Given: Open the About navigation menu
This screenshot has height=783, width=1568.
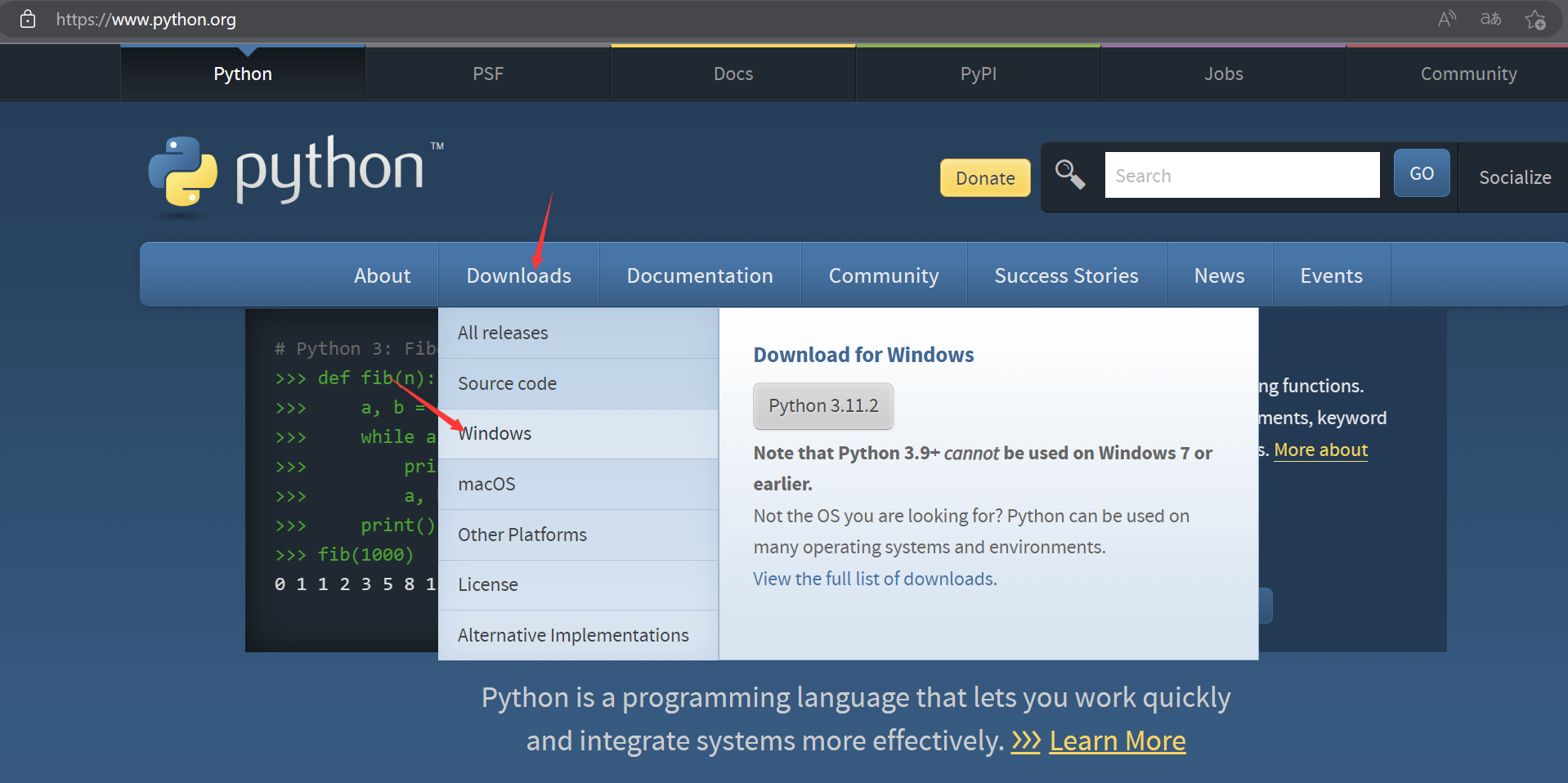Looking at the screenshot, I should coord(383,275).
